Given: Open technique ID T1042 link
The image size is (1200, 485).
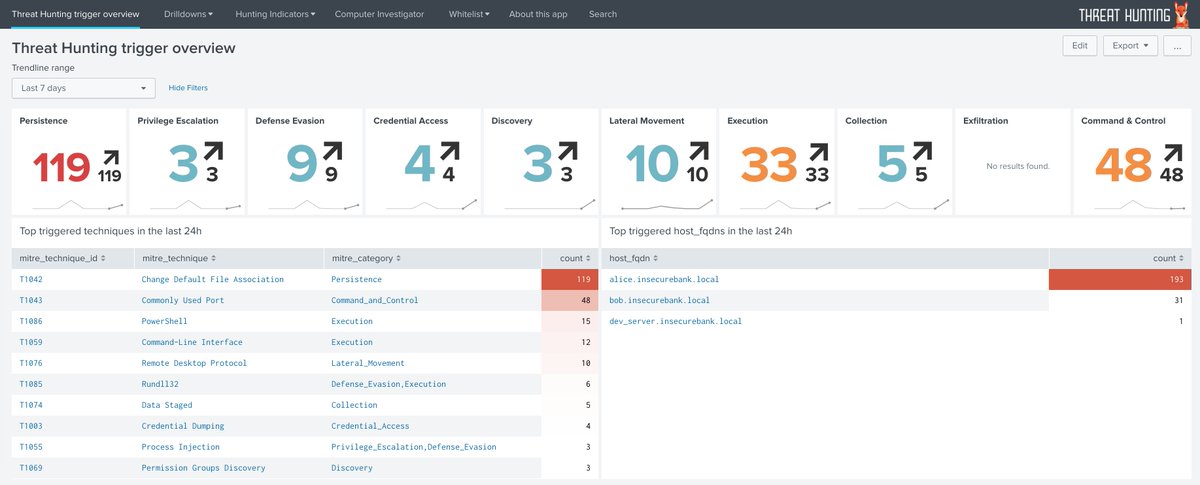Looking at the screenshot, I should coord(32,279).
